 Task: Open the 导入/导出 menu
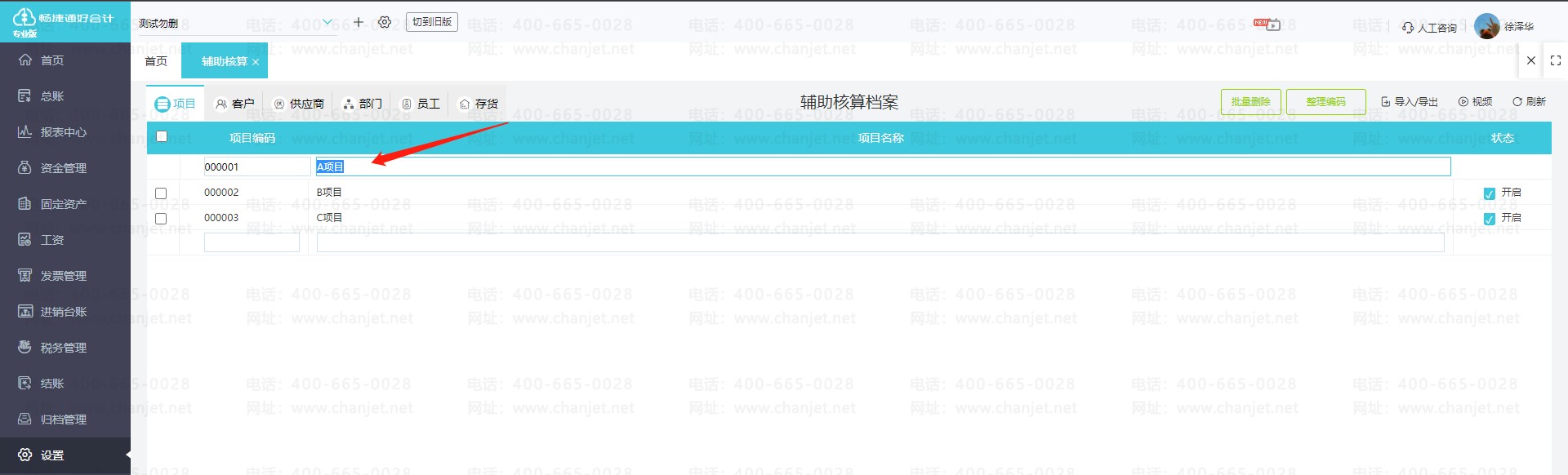click(1410, 102)
